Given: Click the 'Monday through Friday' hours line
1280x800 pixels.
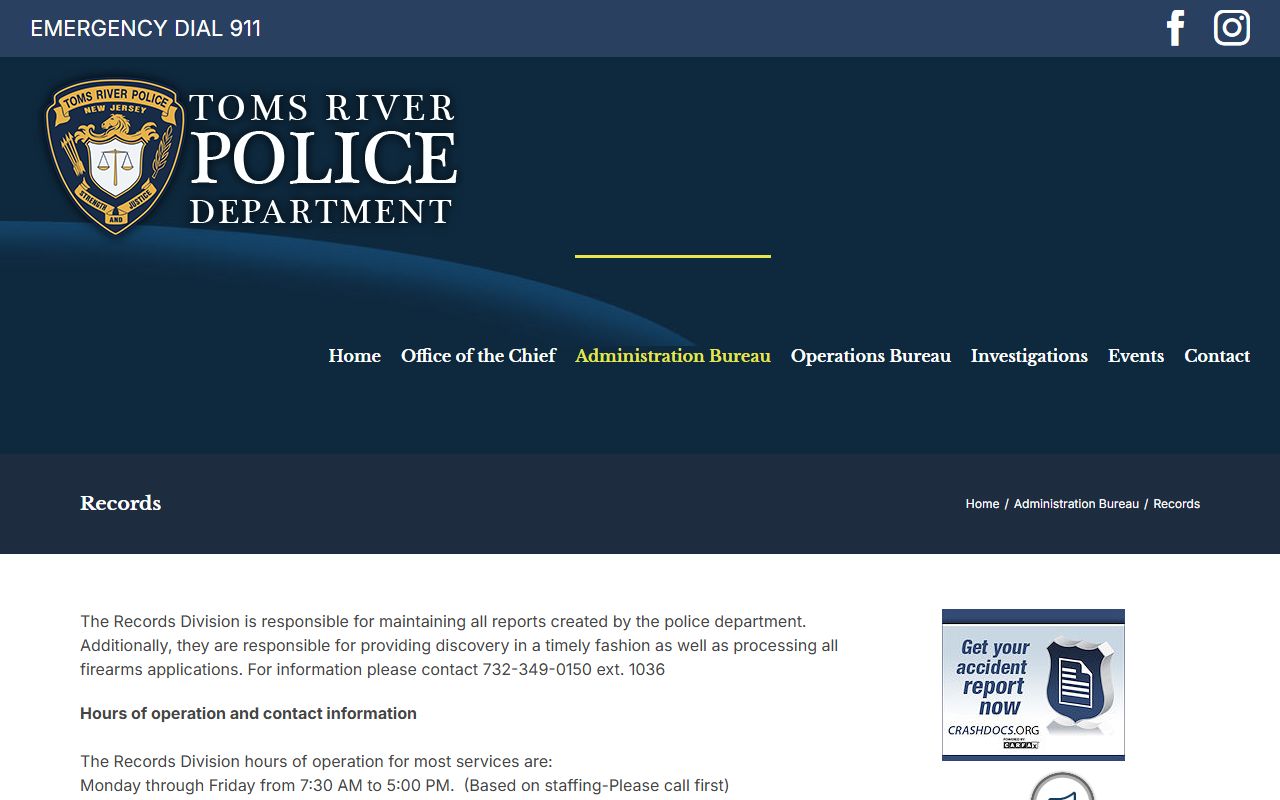Looking at the screenshot, I should coord(405,785).
